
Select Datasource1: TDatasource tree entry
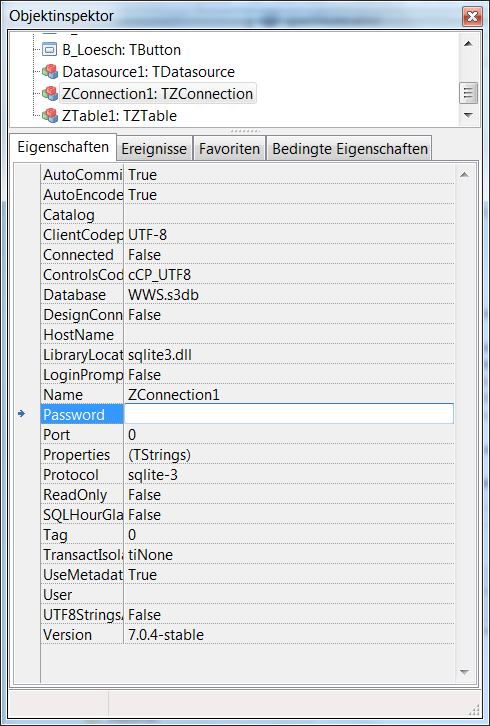[x=148, y=72]
